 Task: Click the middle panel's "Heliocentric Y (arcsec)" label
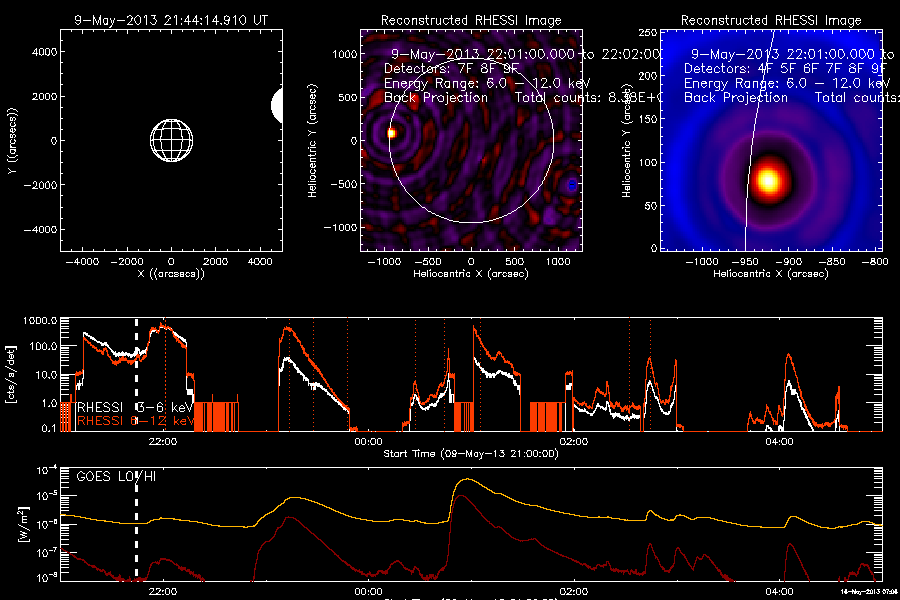312,141
